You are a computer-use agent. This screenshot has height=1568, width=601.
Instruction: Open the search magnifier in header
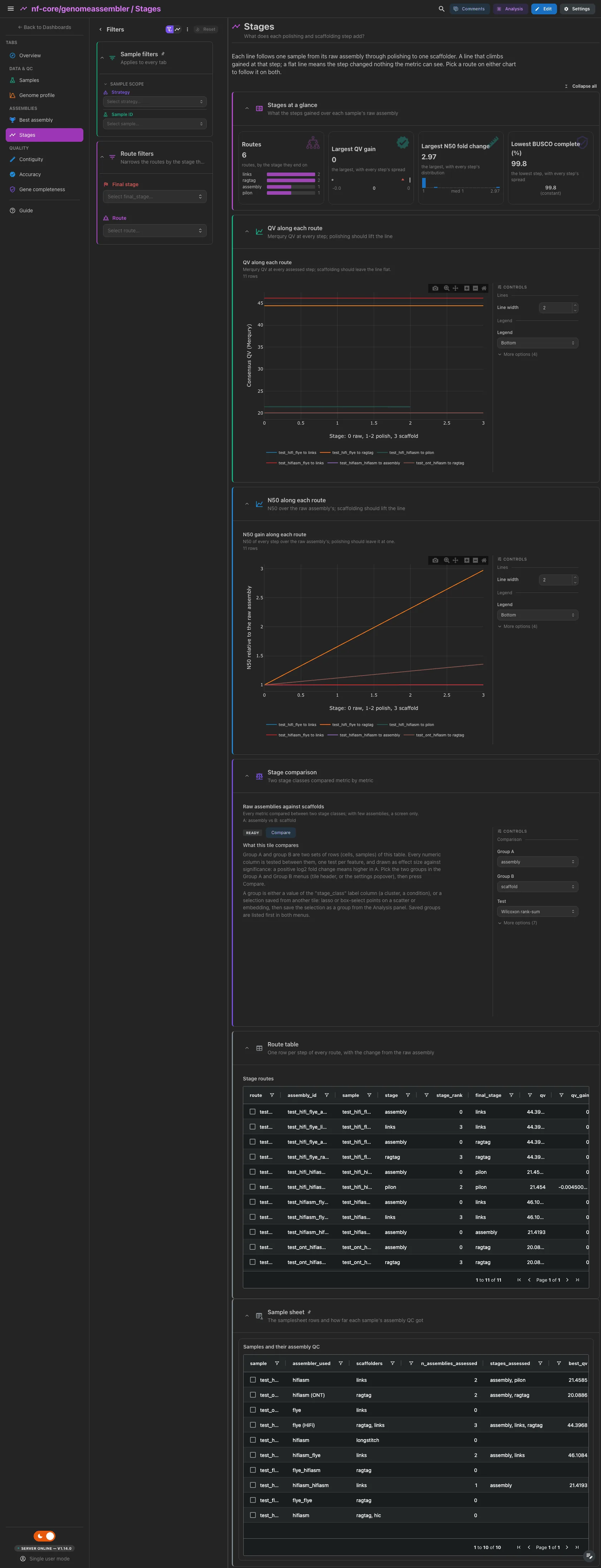coord(441,9)
